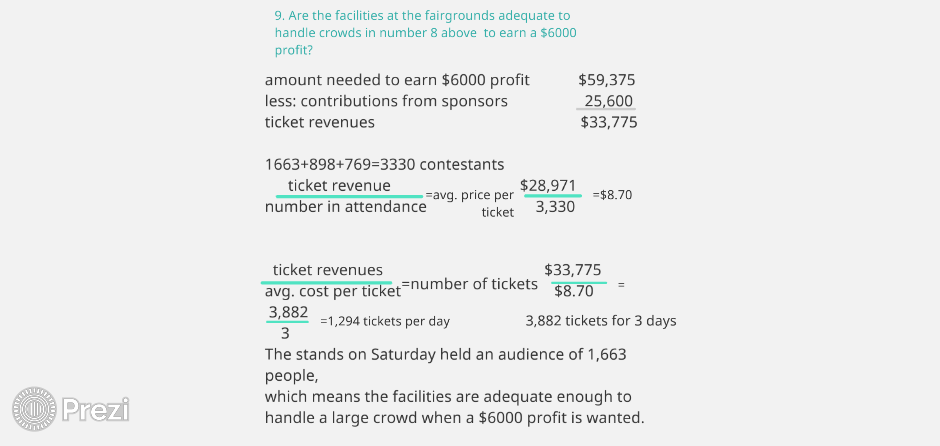Select the 3330 contestants sum line
This screenshot has height=446, width=940.
(x=384, y=164)
